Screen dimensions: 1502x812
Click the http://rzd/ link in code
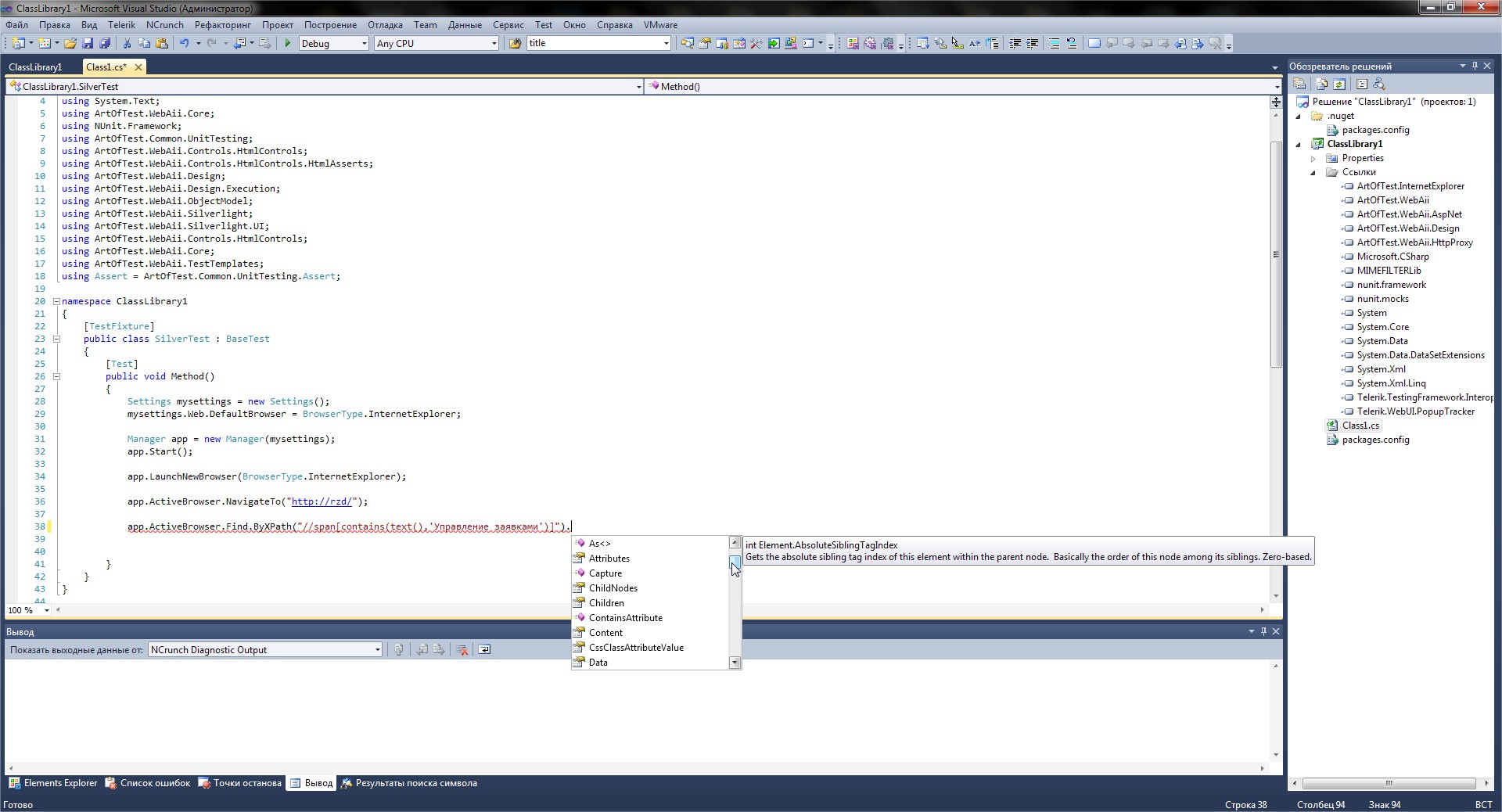click(323, 501)
